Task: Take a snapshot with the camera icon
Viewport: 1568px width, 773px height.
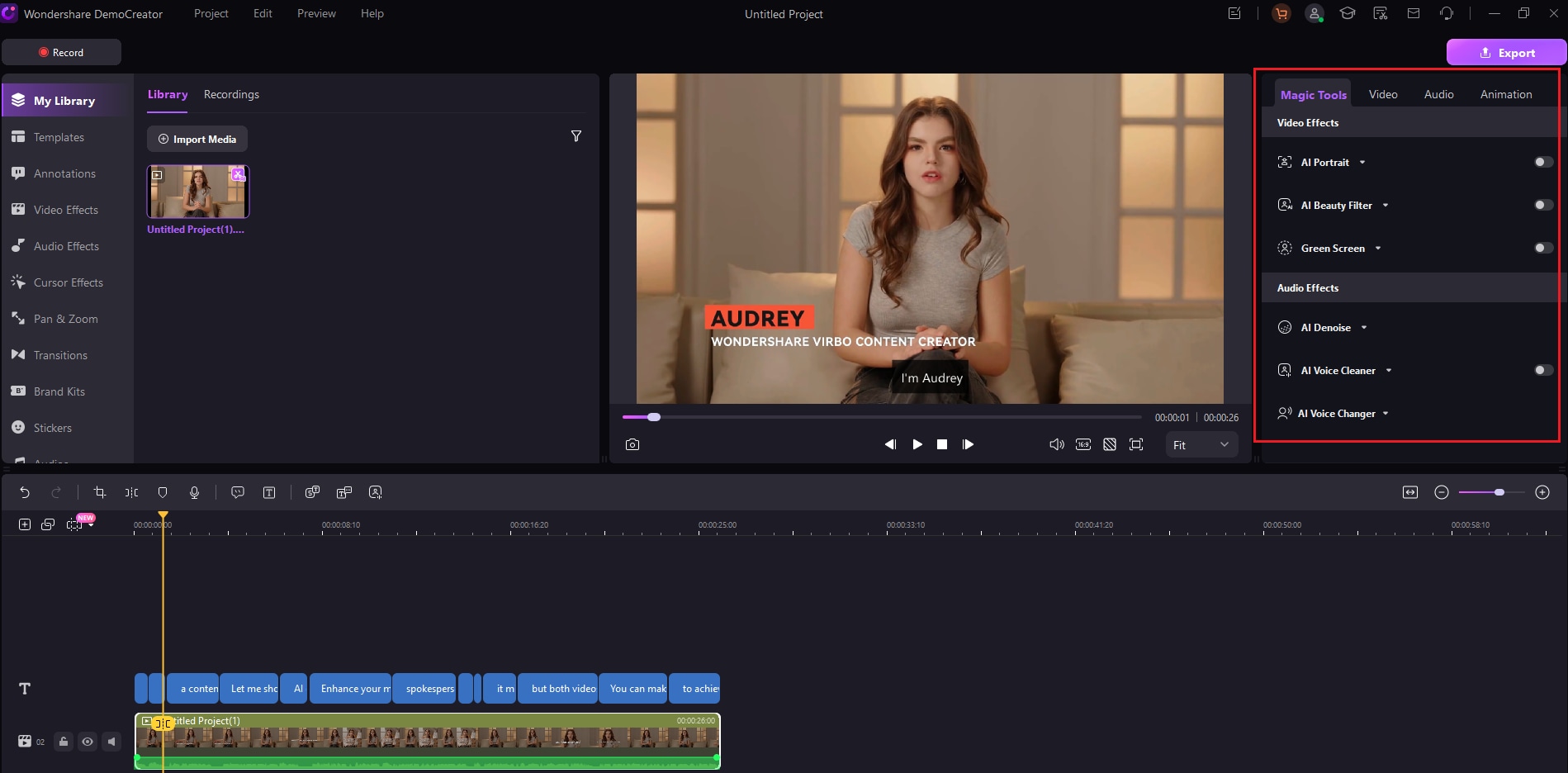Action: pyautogui.click(x=632, y=444)
